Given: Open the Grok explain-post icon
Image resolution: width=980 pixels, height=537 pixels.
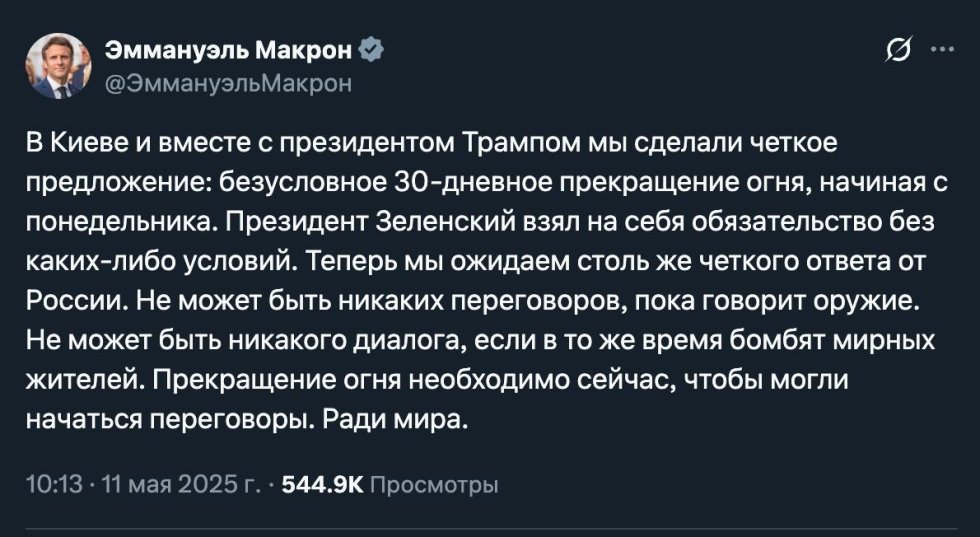Looking at the screenshot, I should tap(899, 50).
